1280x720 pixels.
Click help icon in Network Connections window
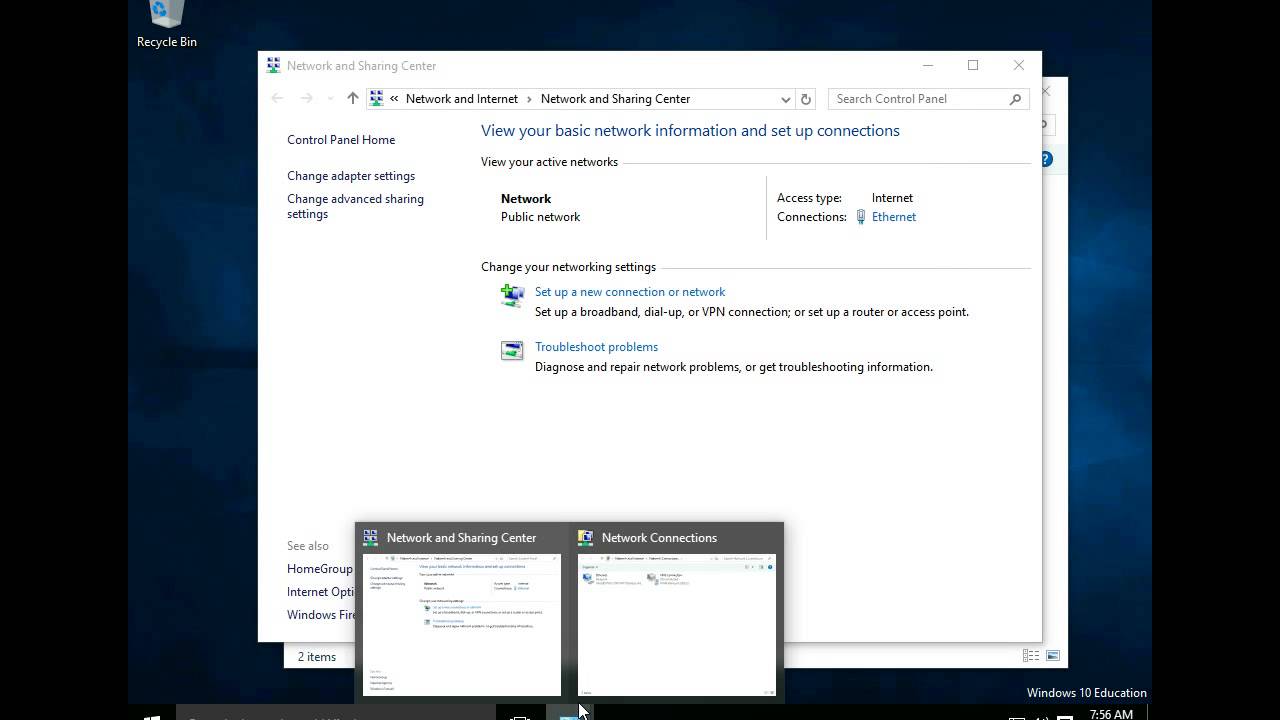click(1047, 159)
